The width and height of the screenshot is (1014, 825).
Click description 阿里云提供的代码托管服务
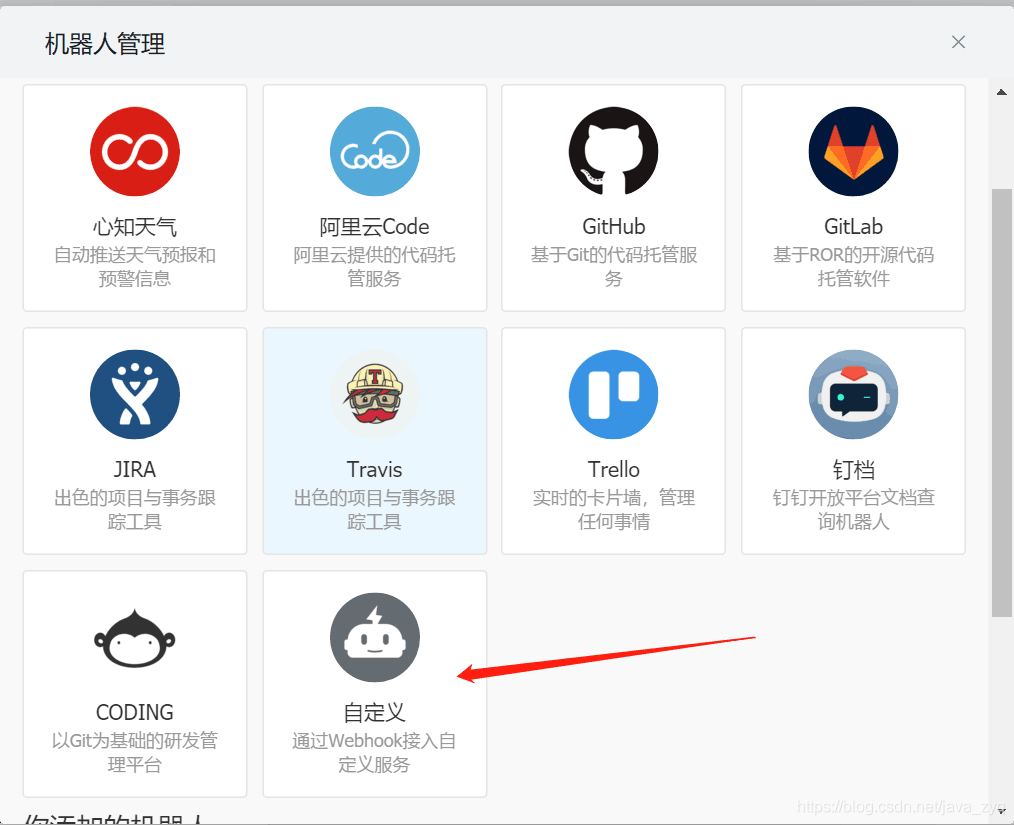point(374,266)
